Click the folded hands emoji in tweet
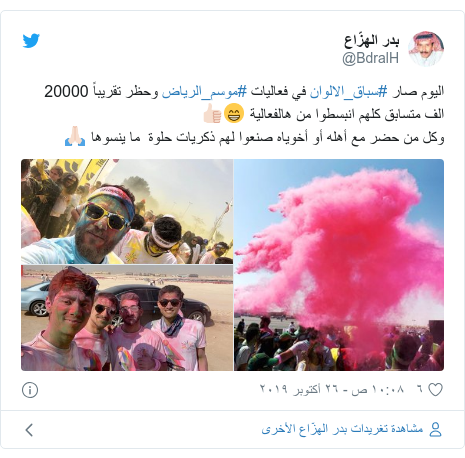The image size is (465, 458). pos(75,136)
